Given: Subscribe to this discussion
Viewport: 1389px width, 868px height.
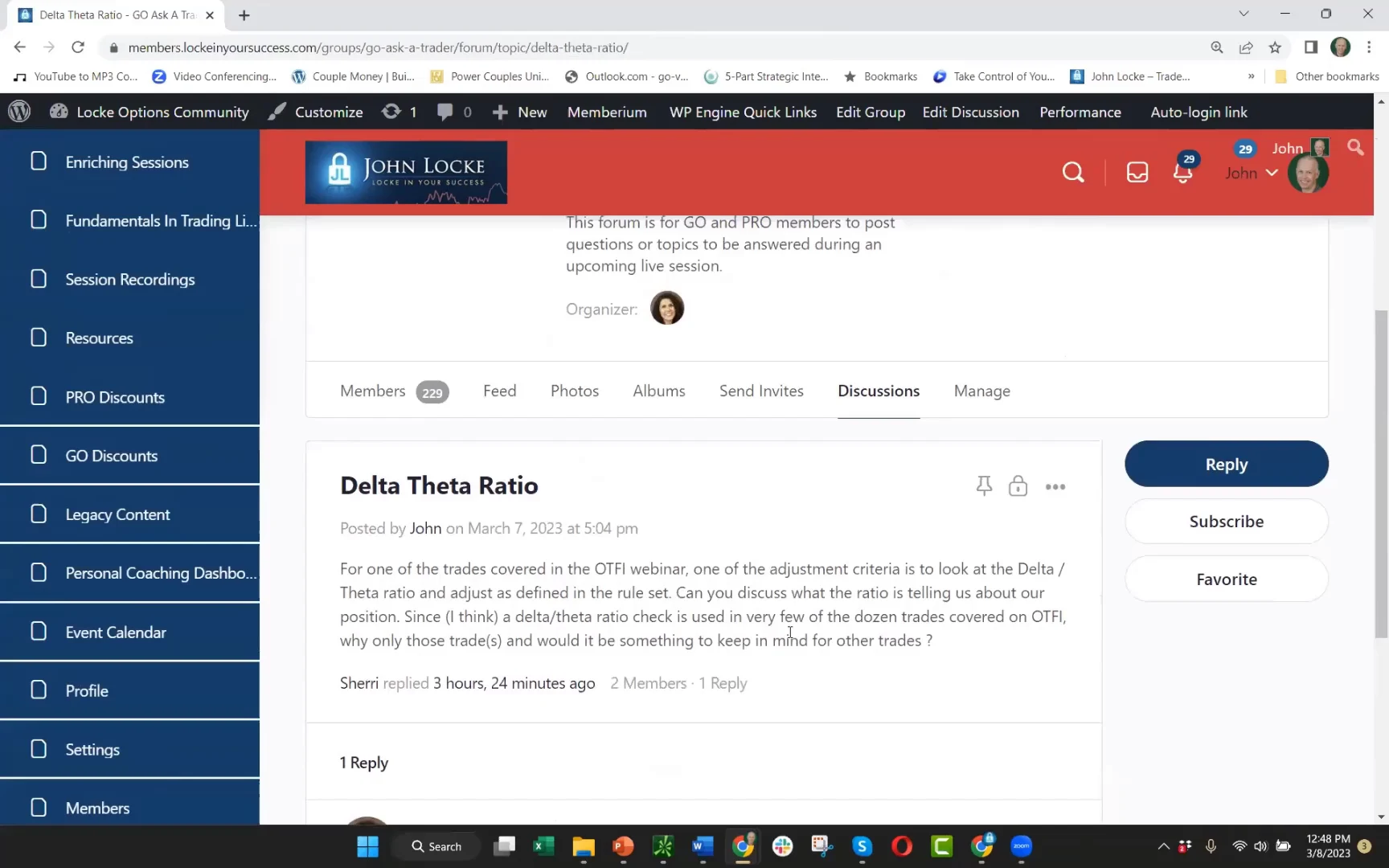Looking at the screenshot, I should (x=1227, y=522).
